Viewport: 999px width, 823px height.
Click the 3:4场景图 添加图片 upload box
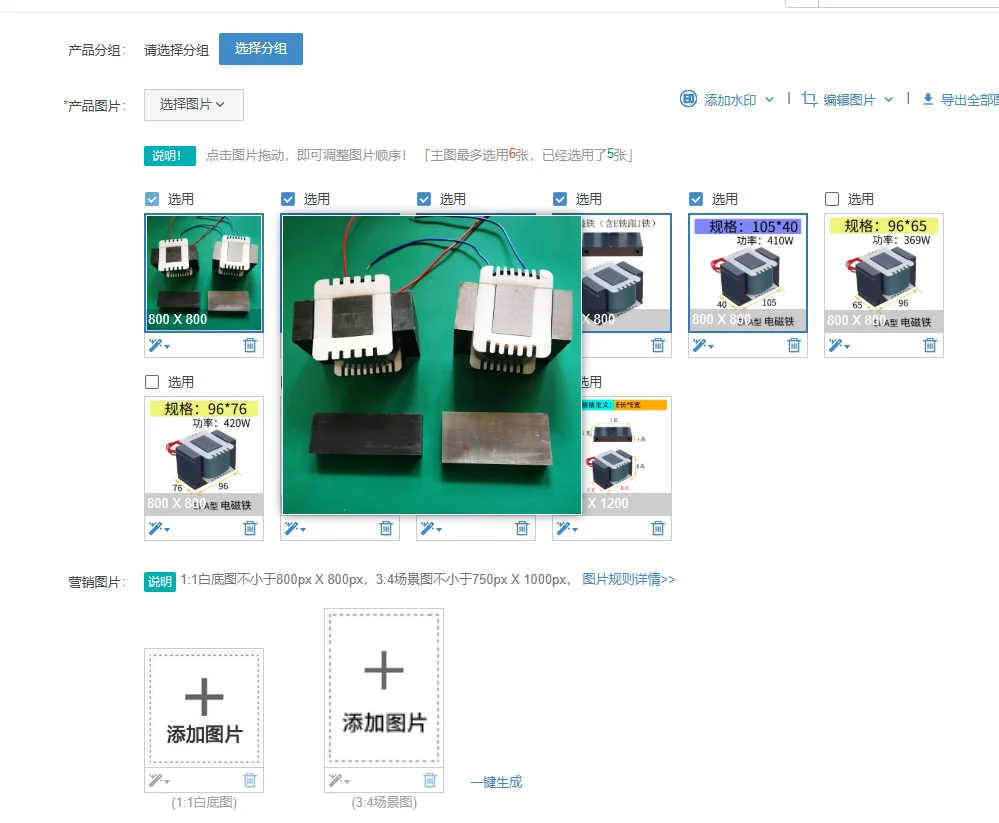coord(384,688)
